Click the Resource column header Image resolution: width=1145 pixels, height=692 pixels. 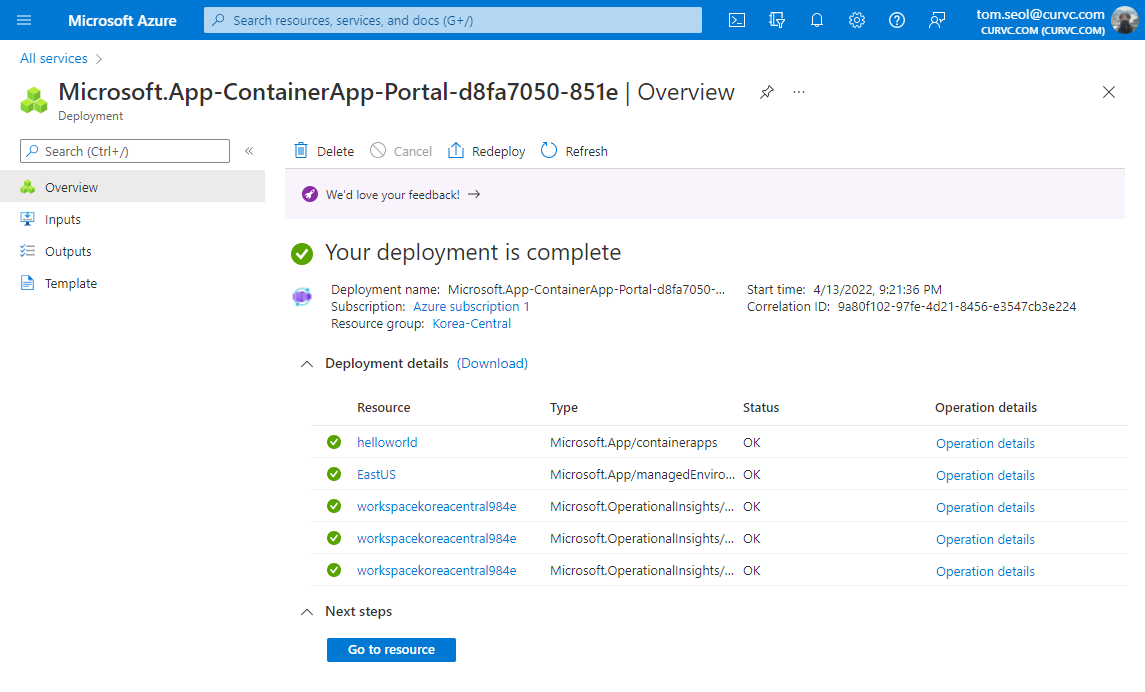click(x=383, y=407)
